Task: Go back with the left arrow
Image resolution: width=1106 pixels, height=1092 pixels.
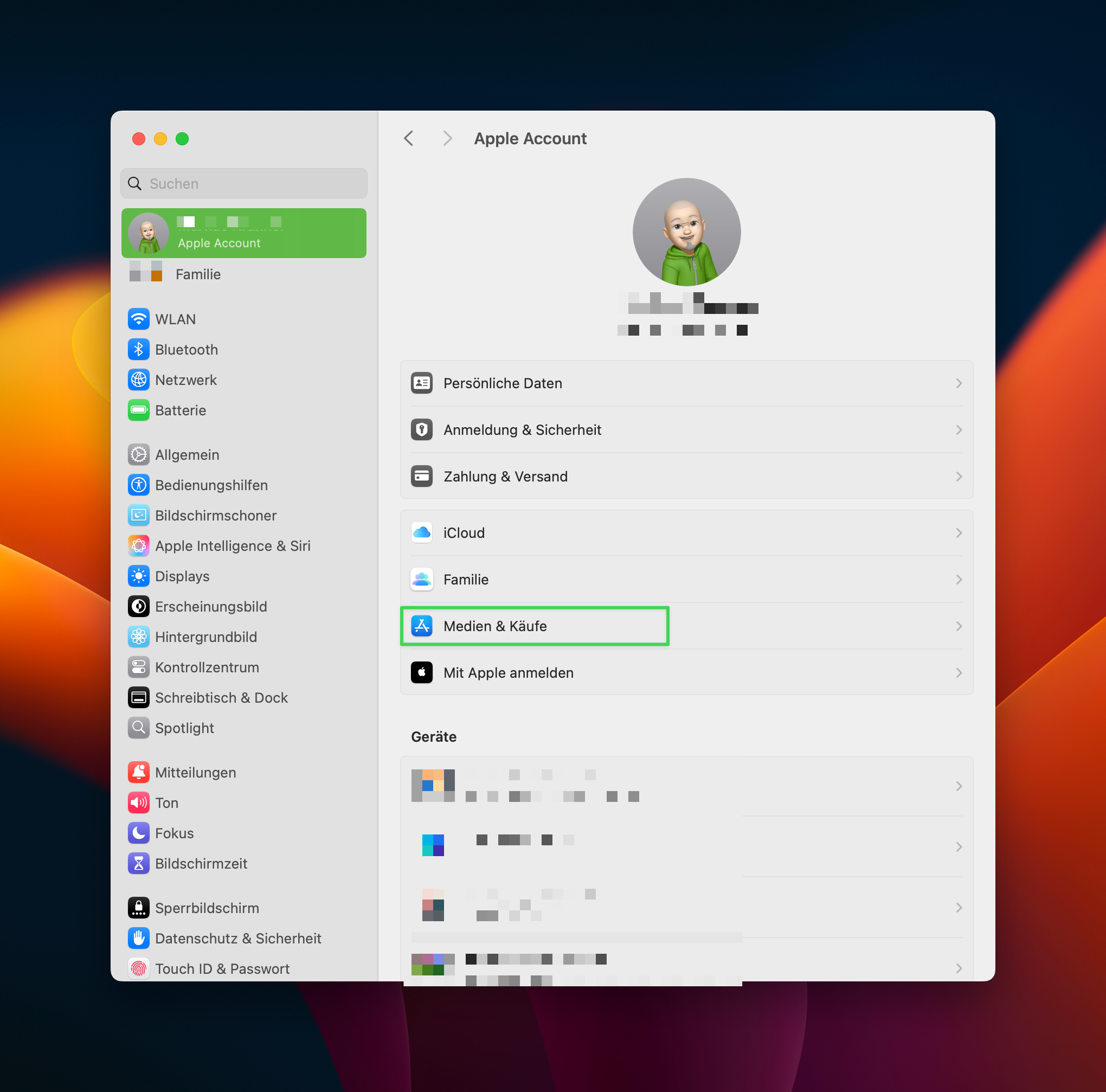Action: pos(409,139)
